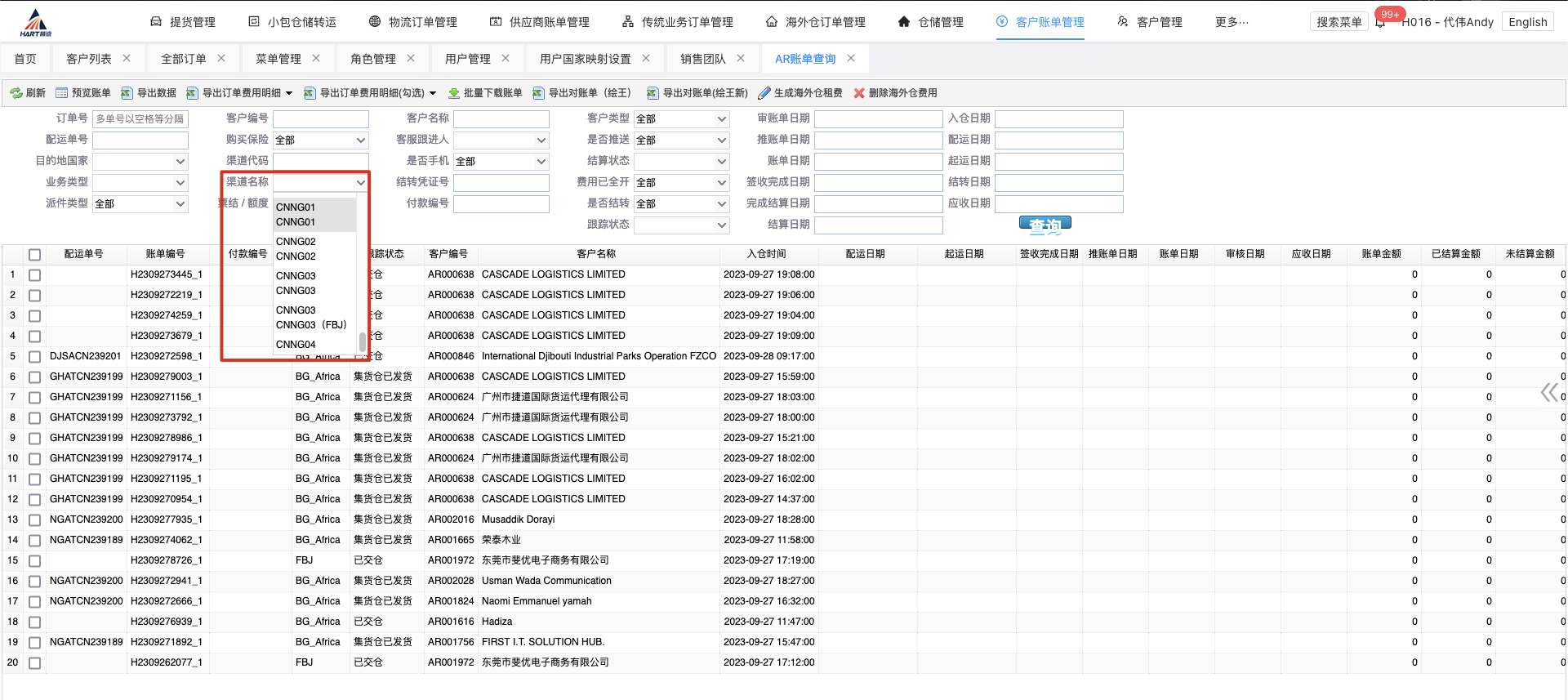Toggle the select-all checkbox in table header
Image resolution: width=1568 pixels, height=700 pixels.
[x=34, y=255]
